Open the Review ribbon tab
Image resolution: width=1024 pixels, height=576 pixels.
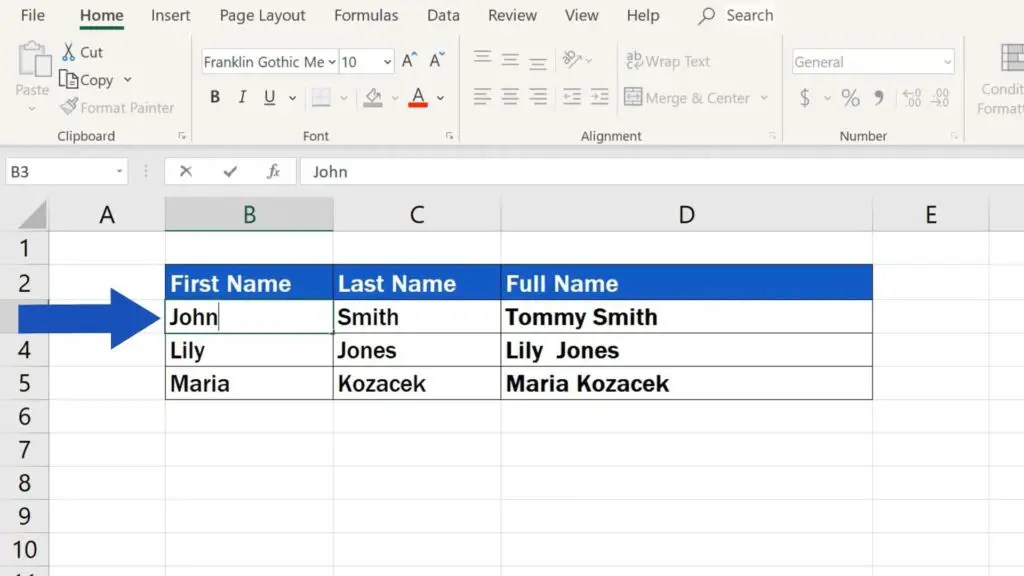[x=512, y=15]
